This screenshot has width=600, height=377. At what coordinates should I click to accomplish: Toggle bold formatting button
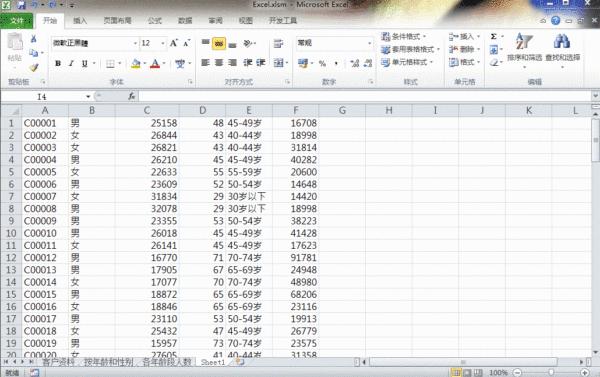pyautogui.click(x=58, y=64)
